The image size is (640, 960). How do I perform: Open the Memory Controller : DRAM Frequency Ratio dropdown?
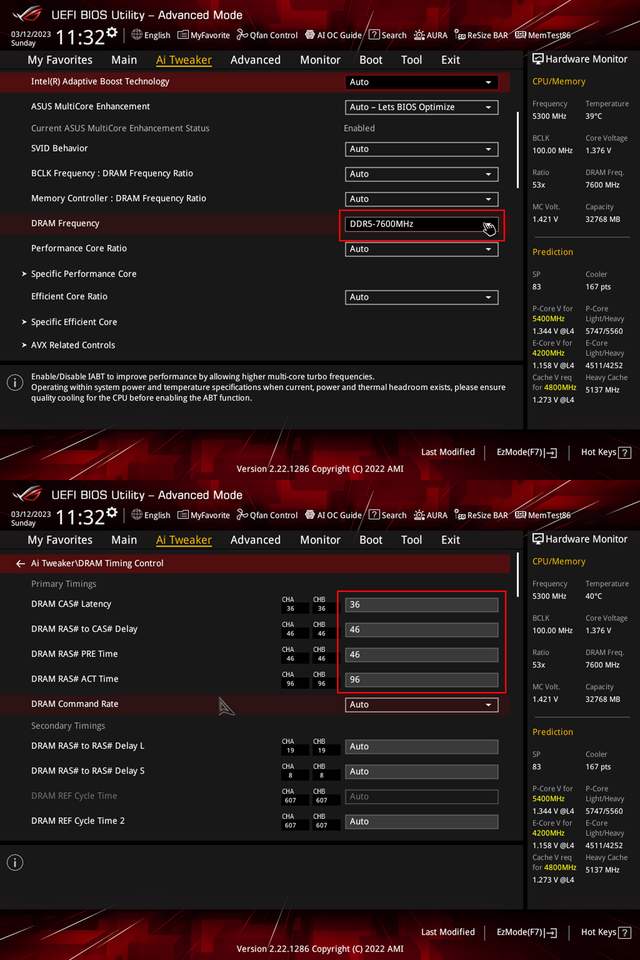click(x=421, y=199)
